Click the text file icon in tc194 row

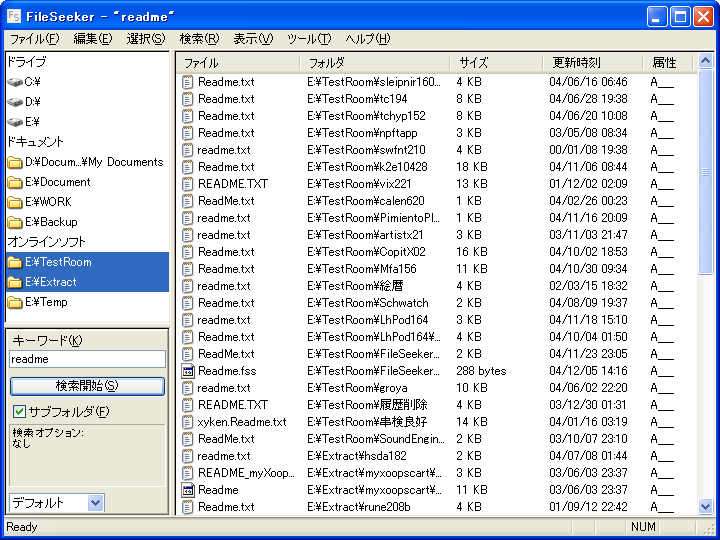pos(187,99)
